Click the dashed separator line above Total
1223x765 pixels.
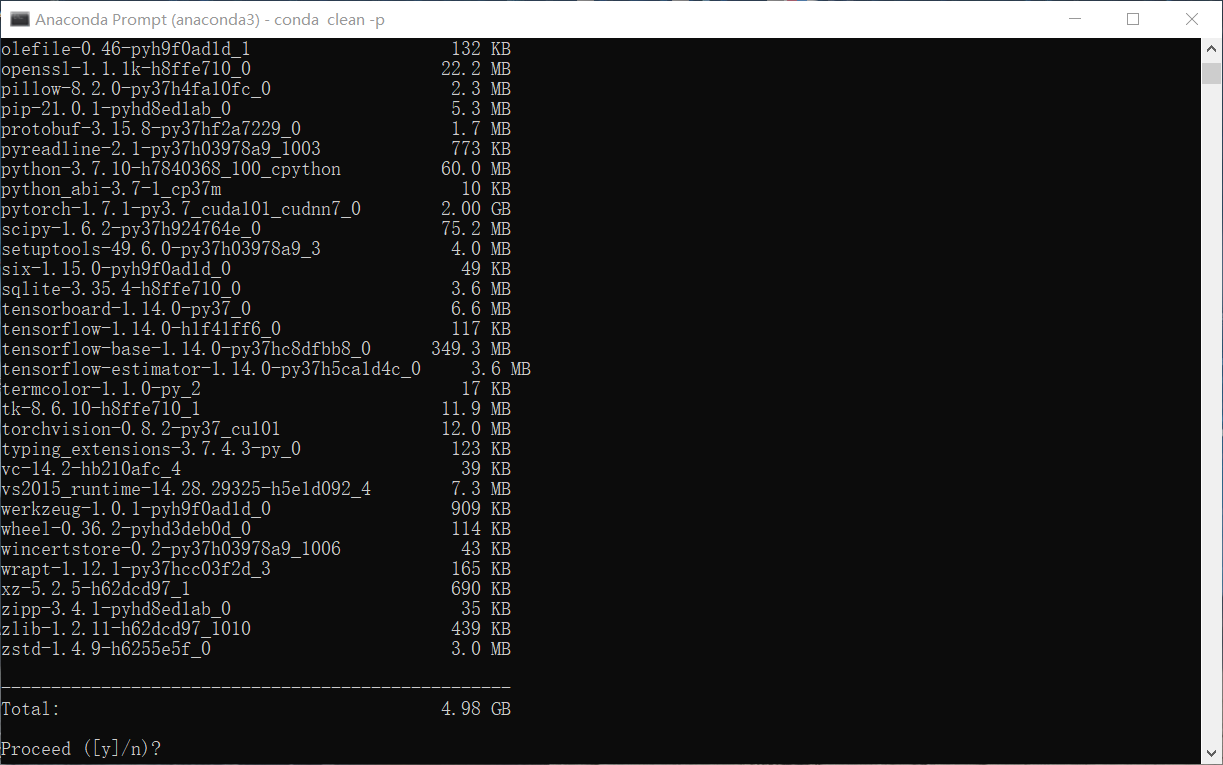255,685
